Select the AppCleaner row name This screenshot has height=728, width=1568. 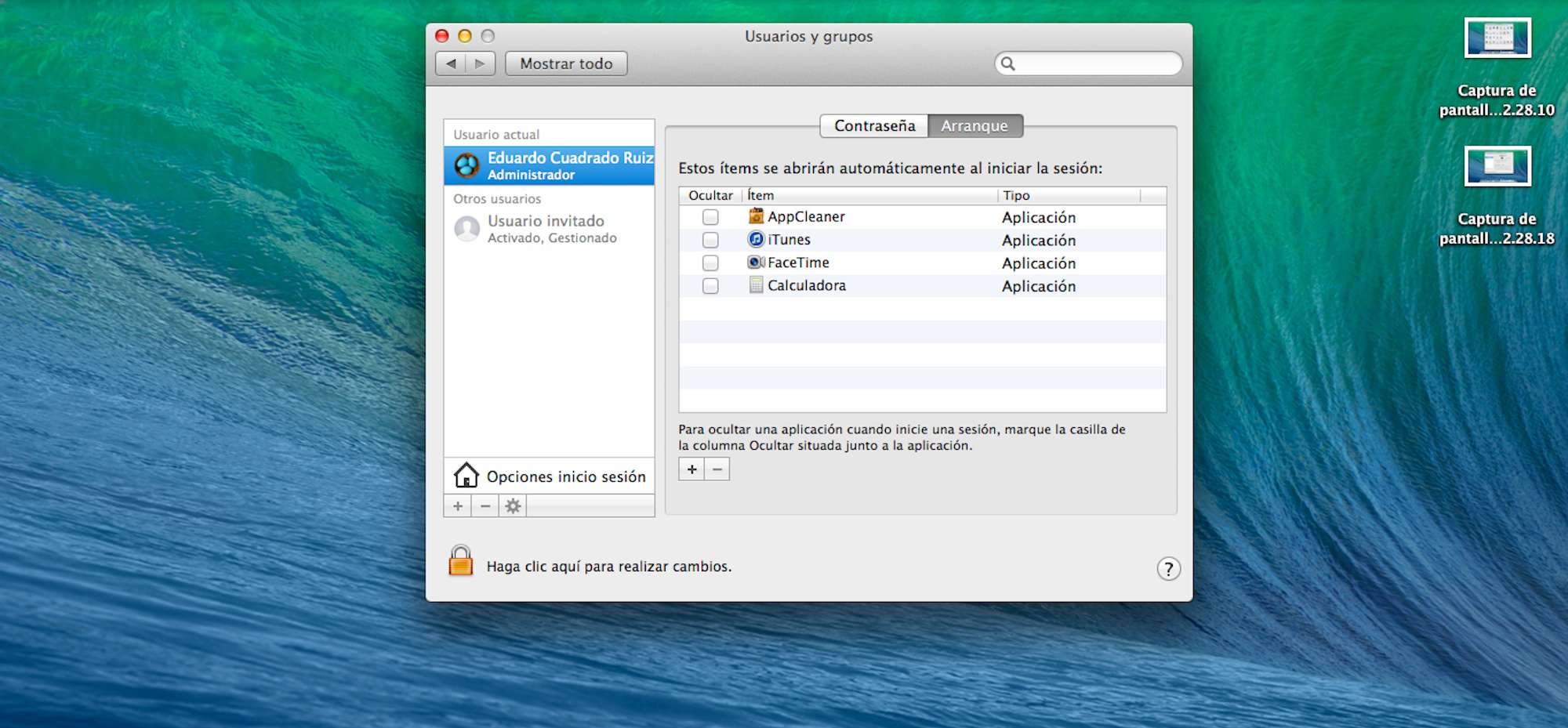[x=806, y=217]
